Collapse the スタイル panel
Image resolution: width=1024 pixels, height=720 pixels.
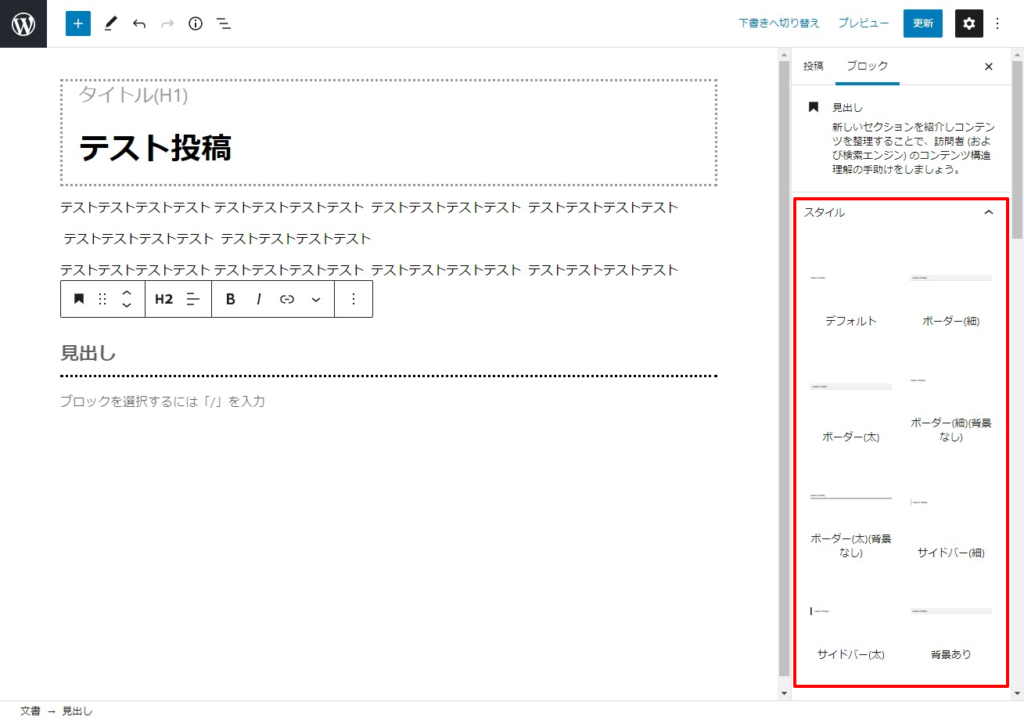[988, 212]
